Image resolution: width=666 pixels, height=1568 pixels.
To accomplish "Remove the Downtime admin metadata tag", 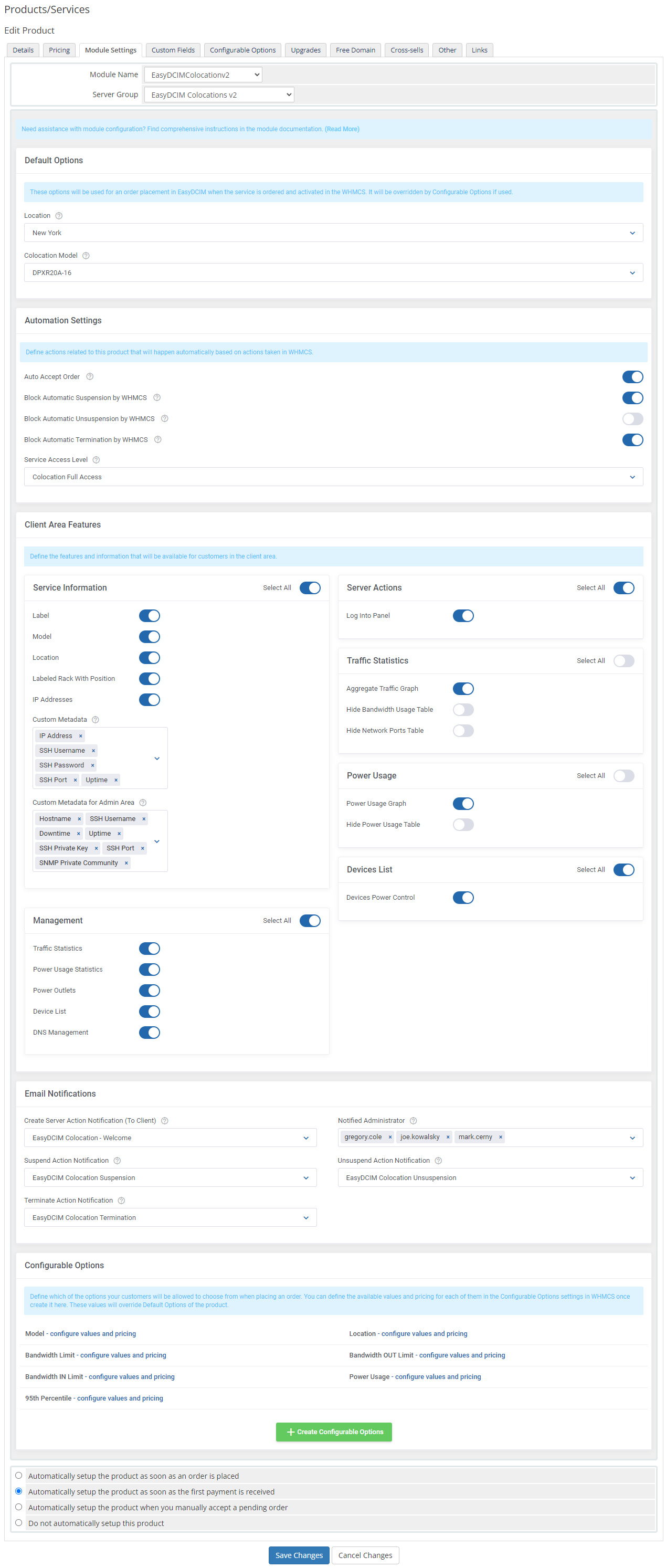I will click(79, 833).
